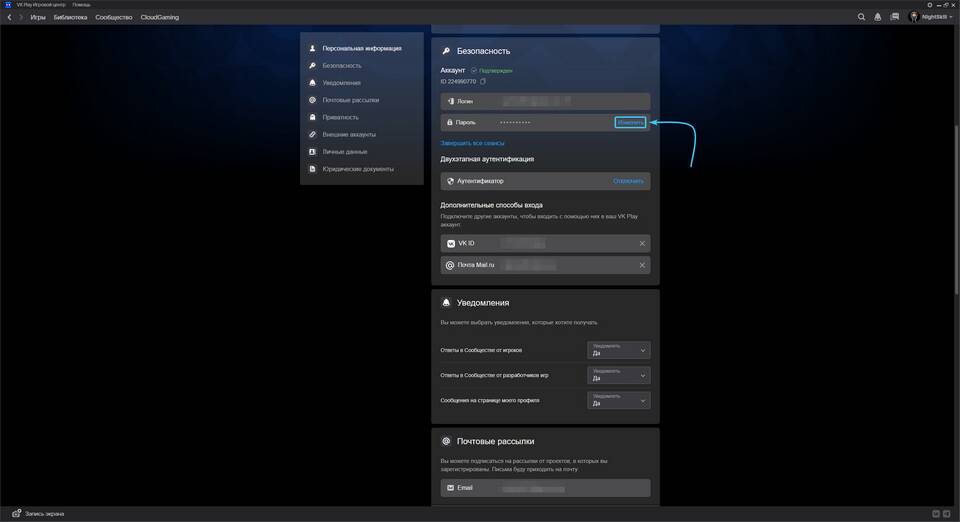Click the NightSkill profile avatar
Image resolution: width=960 pixels, height=522 pixels.
[914, 17]
